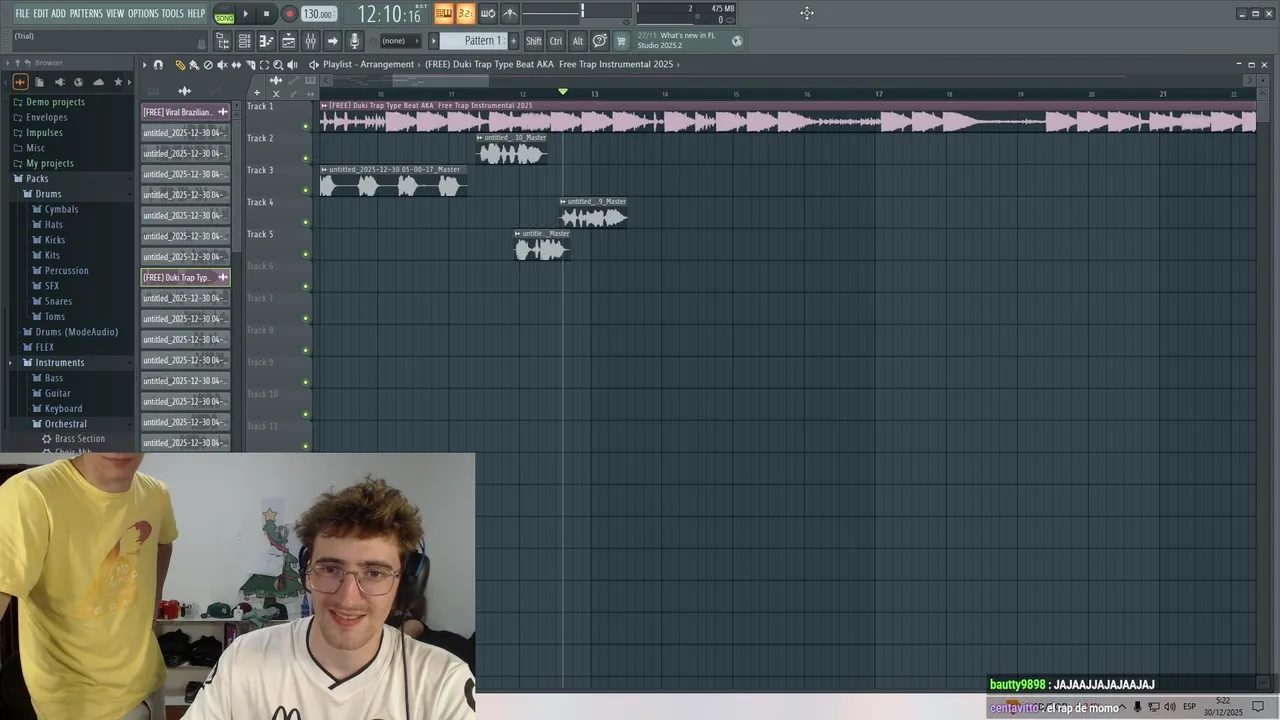Click the globe icon in news panel
This screenshot has height=720, width=1280.
737,41
